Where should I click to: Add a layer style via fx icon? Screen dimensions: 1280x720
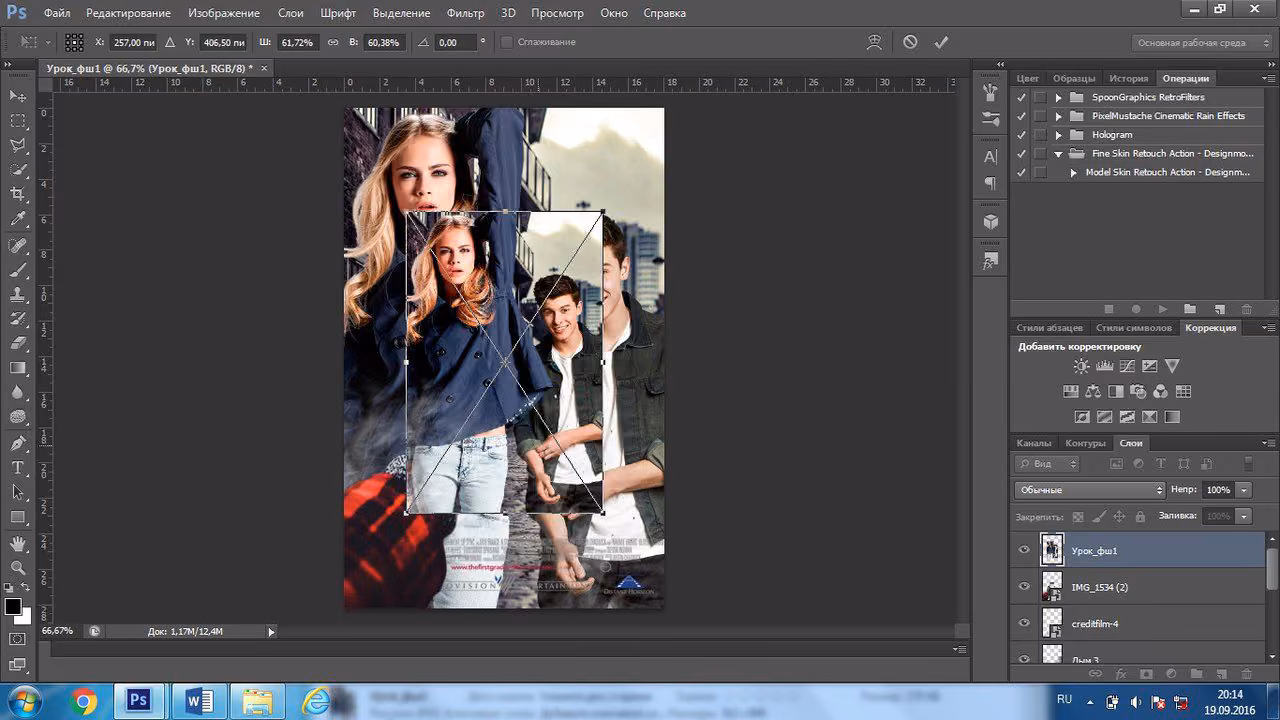click(x=1121, y=675)
